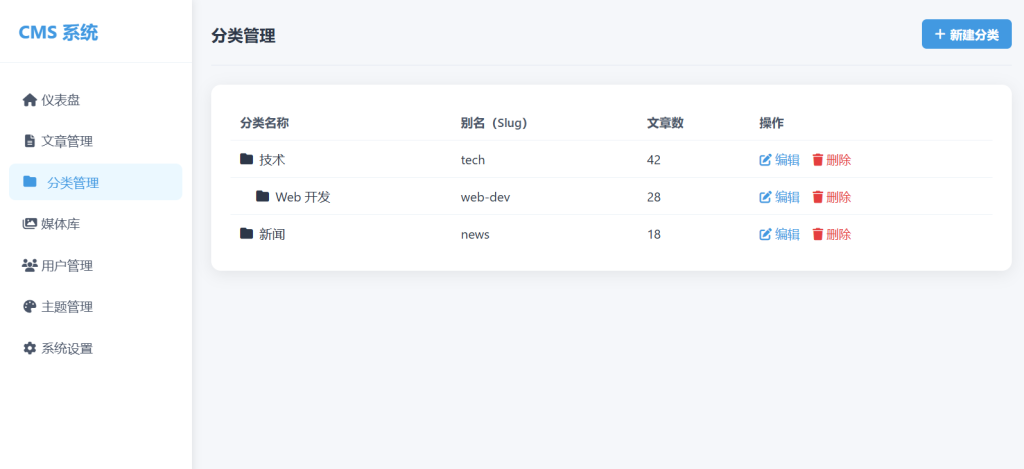
Task: Click the document icon for 文章管理
Action: (x=29, y=141)
